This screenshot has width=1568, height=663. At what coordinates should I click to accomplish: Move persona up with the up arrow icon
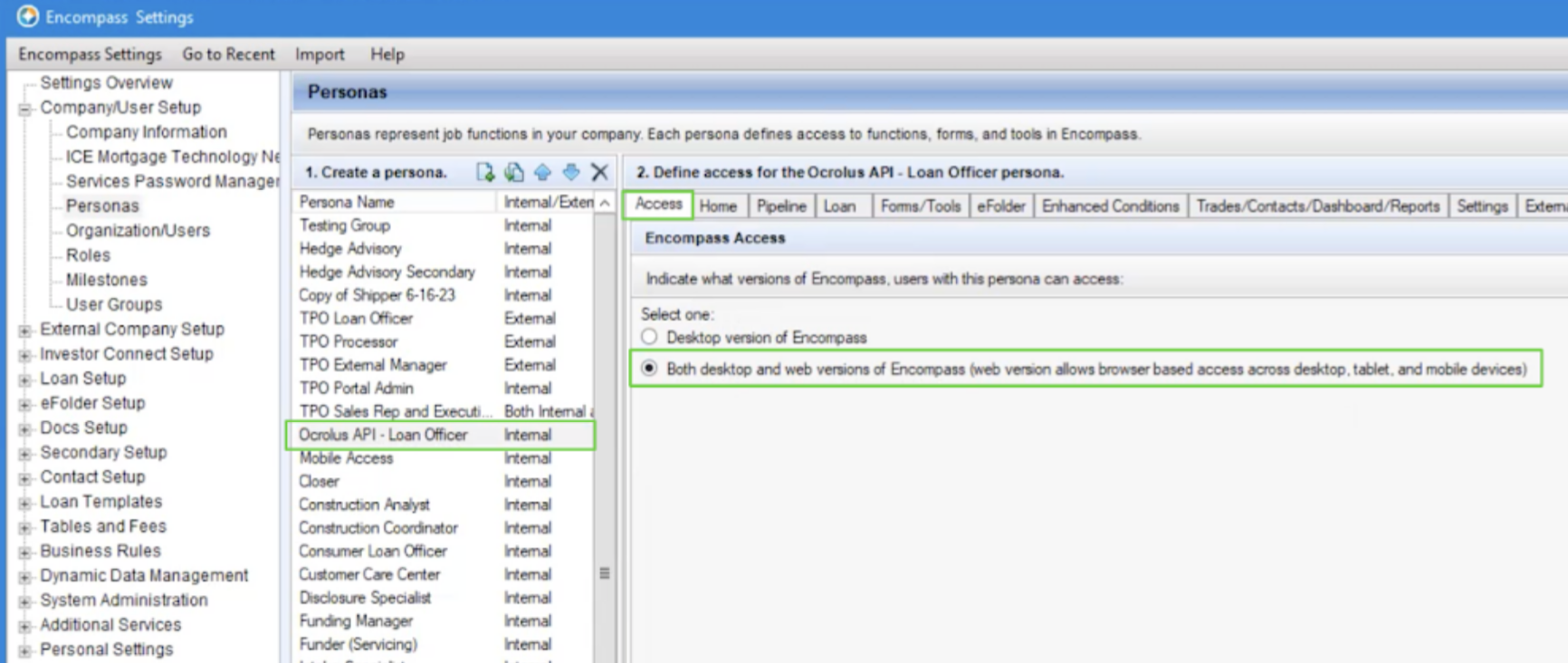542,172
